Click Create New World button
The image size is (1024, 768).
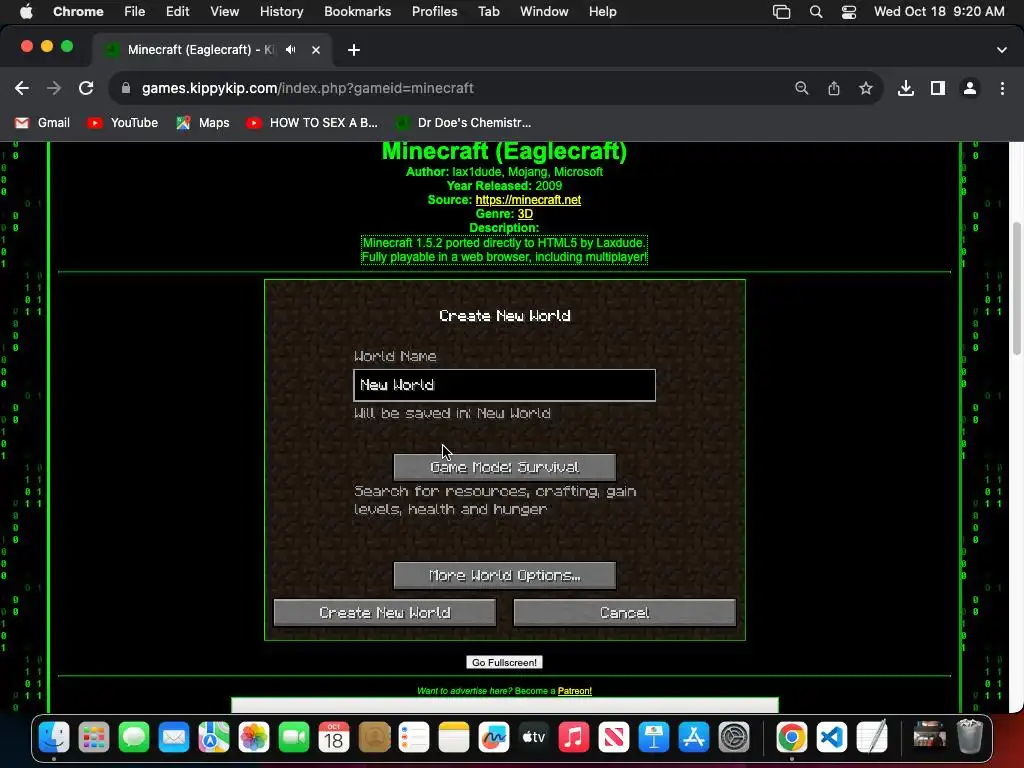point(385,613)
